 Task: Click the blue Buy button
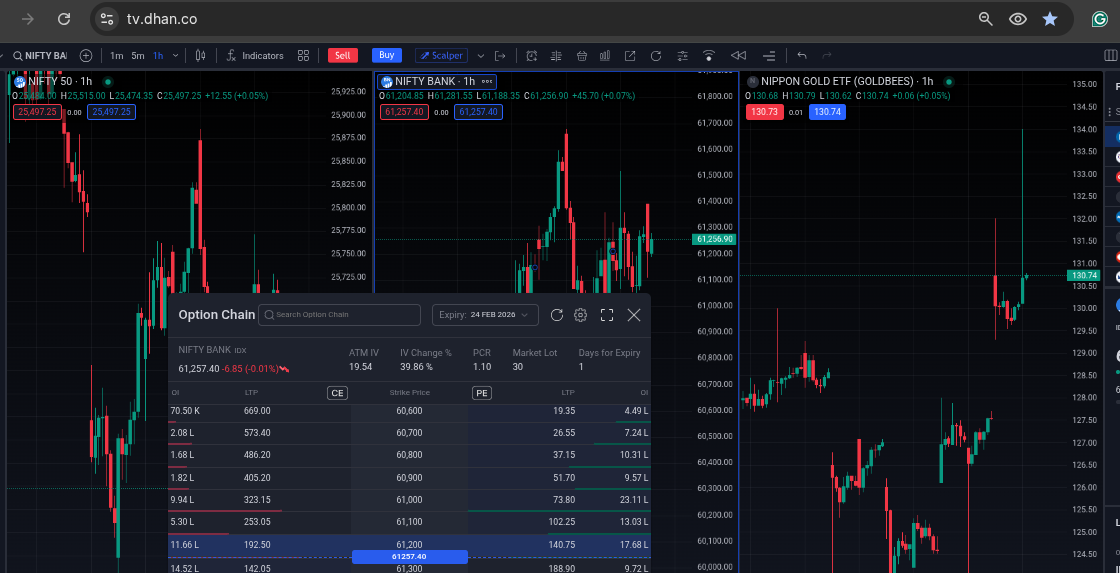point(386,56)
